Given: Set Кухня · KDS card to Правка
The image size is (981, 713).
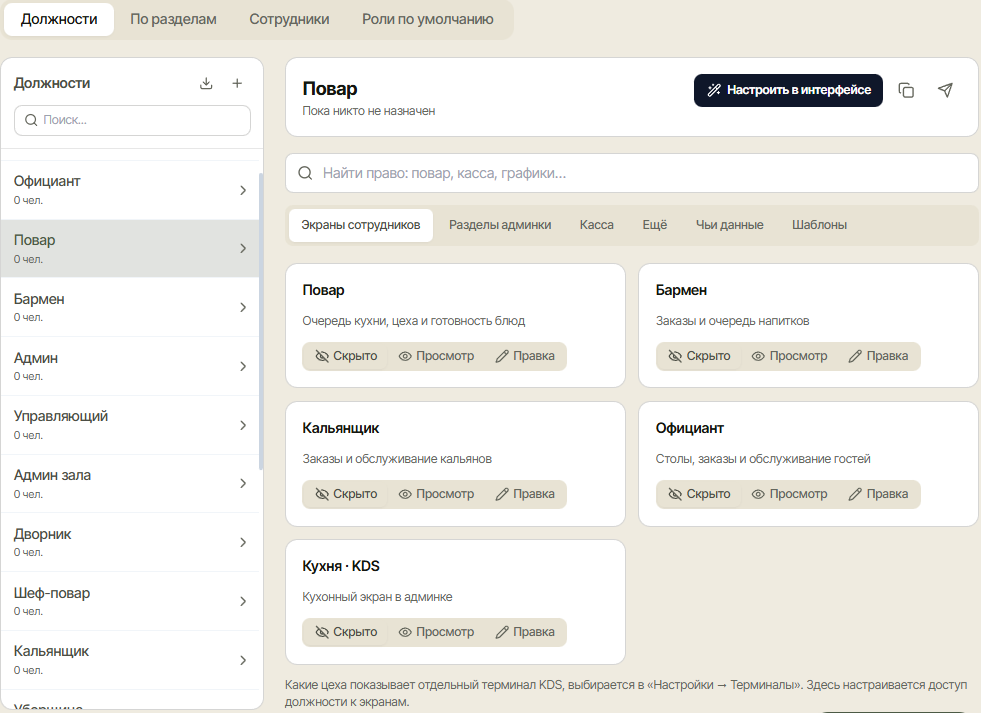Looking at the screenshot, I should pyautogui.click(x=524, y=632).
